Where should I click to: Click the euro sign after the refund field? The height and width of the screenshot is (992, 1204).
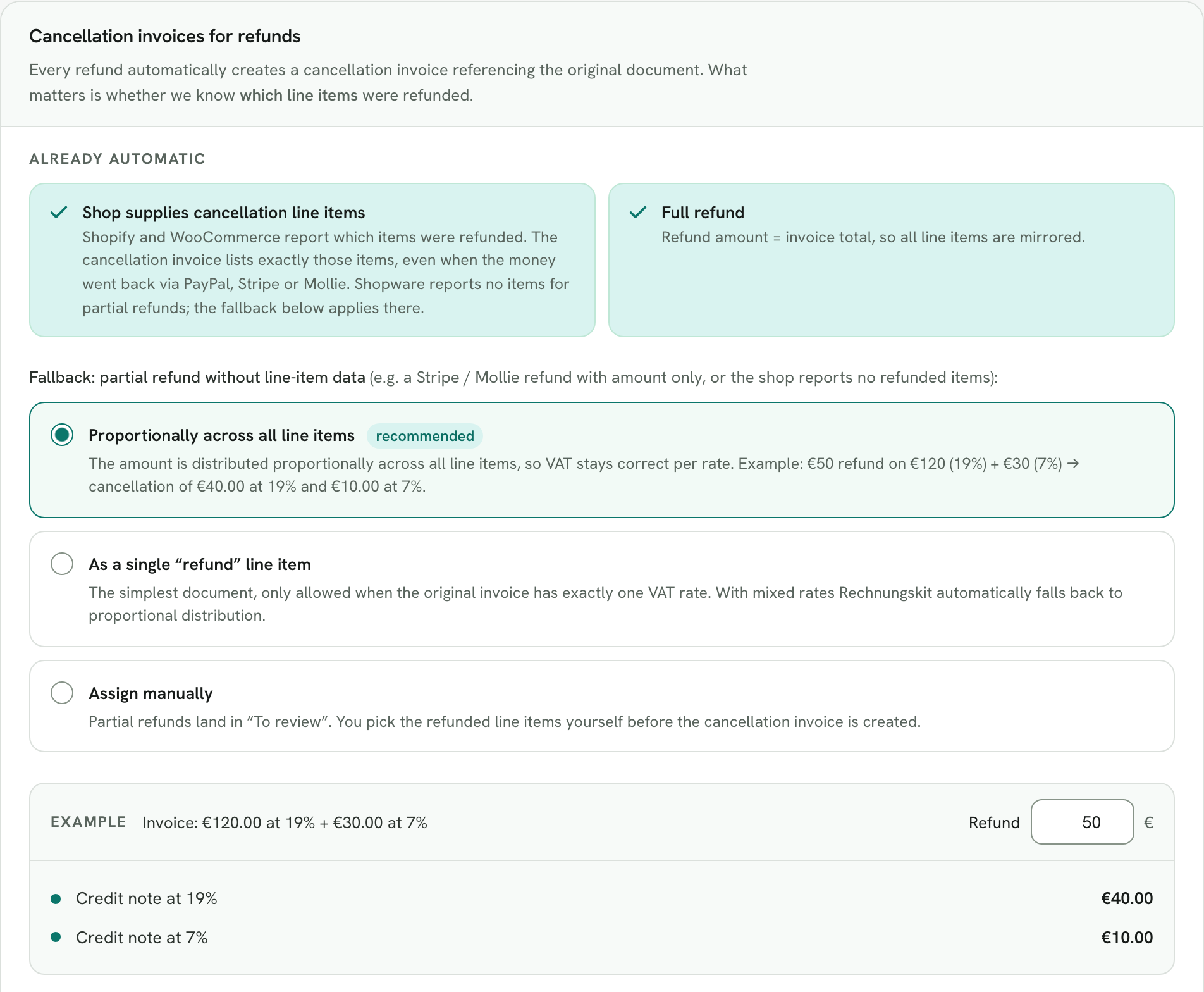click(1149, 822)
